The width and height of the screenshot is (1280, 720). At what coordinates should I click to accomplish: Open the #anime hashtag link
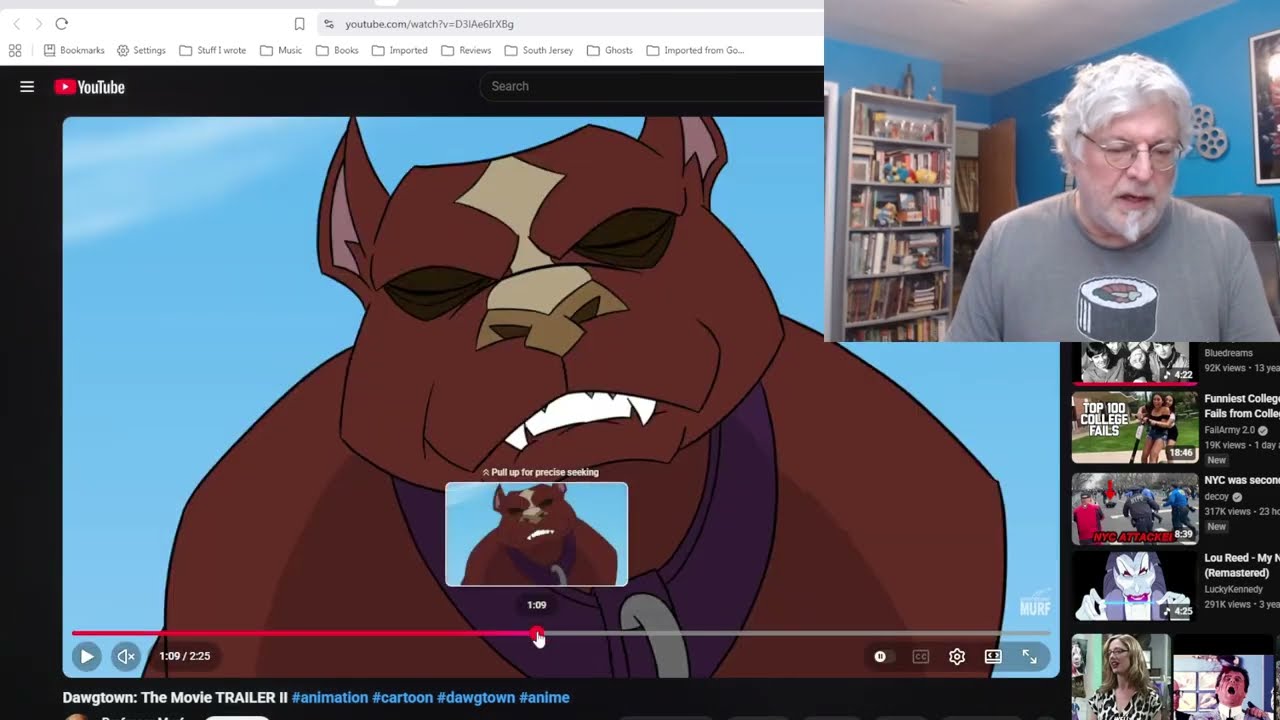coord(544,698)
